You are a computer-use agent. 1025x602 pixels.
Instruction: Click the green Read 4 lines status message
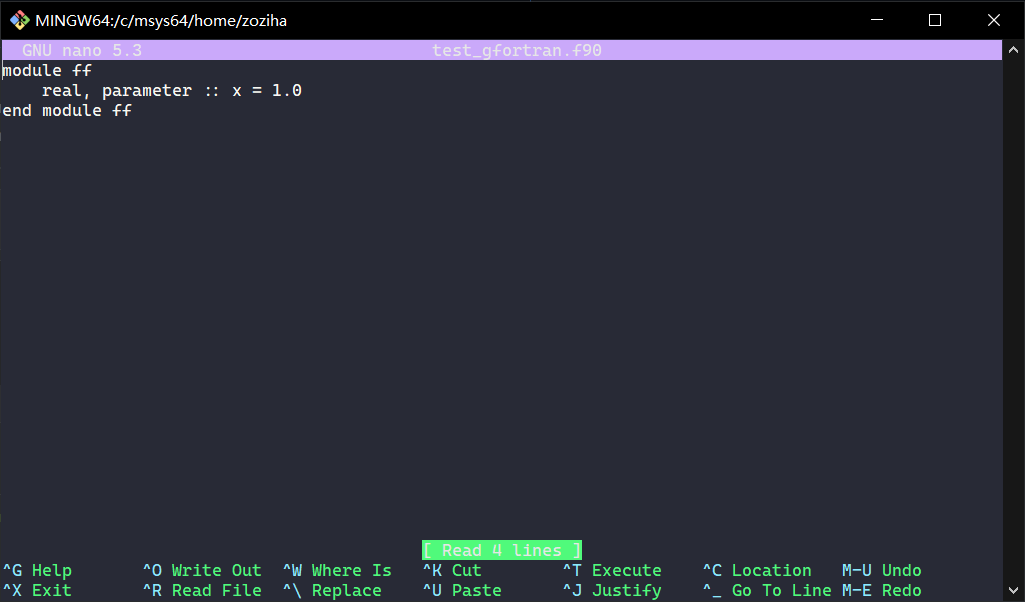point(501,549)
